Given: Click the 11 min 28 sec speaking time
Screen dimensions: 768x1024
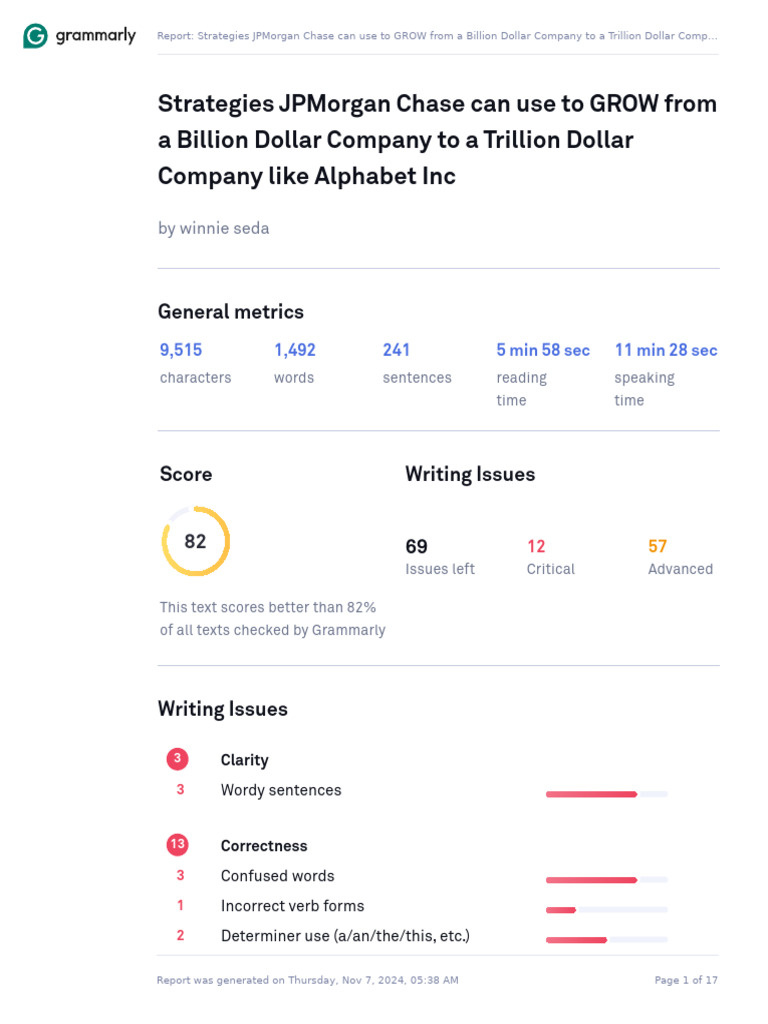Looking at the screenshot, I should click(x=666, y=350).
